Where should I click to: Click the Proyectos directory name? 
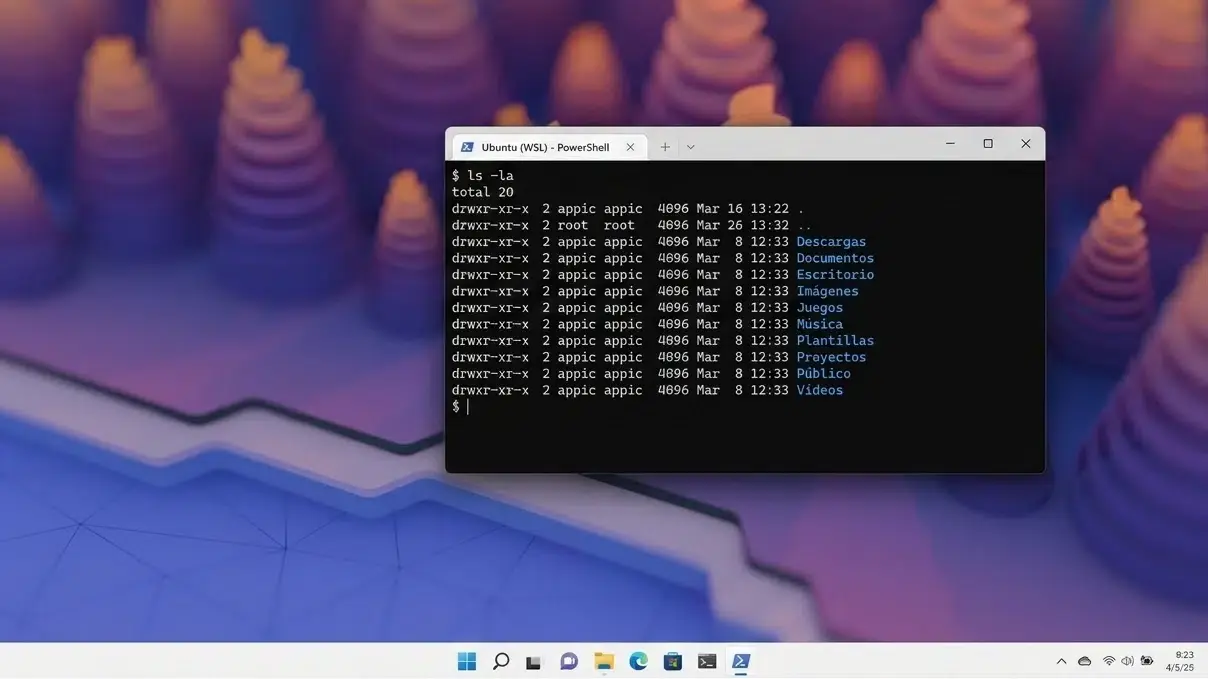click(x=831, y=357)
